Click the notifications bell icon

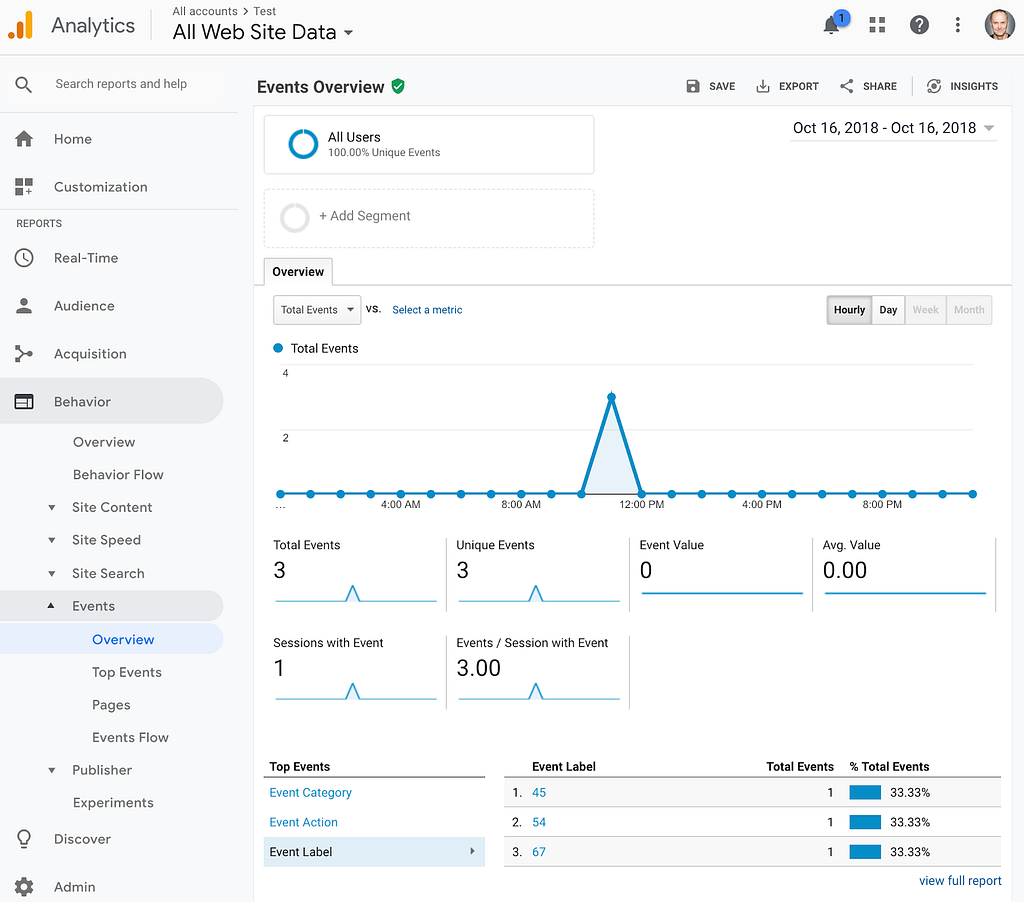(x=832, y=25)
